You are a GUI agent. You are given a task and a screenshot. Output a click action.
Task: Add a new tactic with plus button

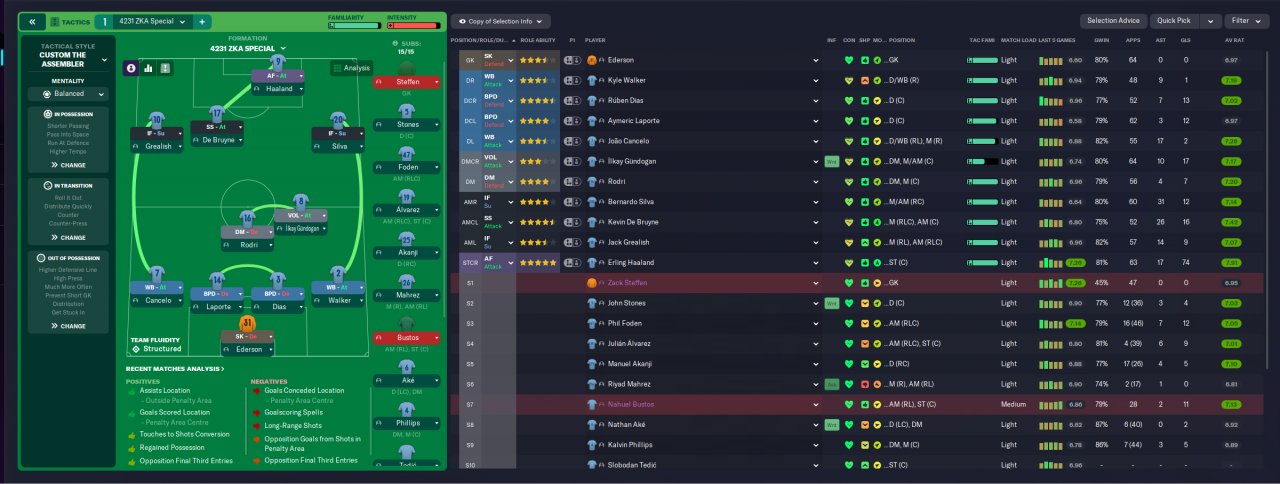pos(201,21)
